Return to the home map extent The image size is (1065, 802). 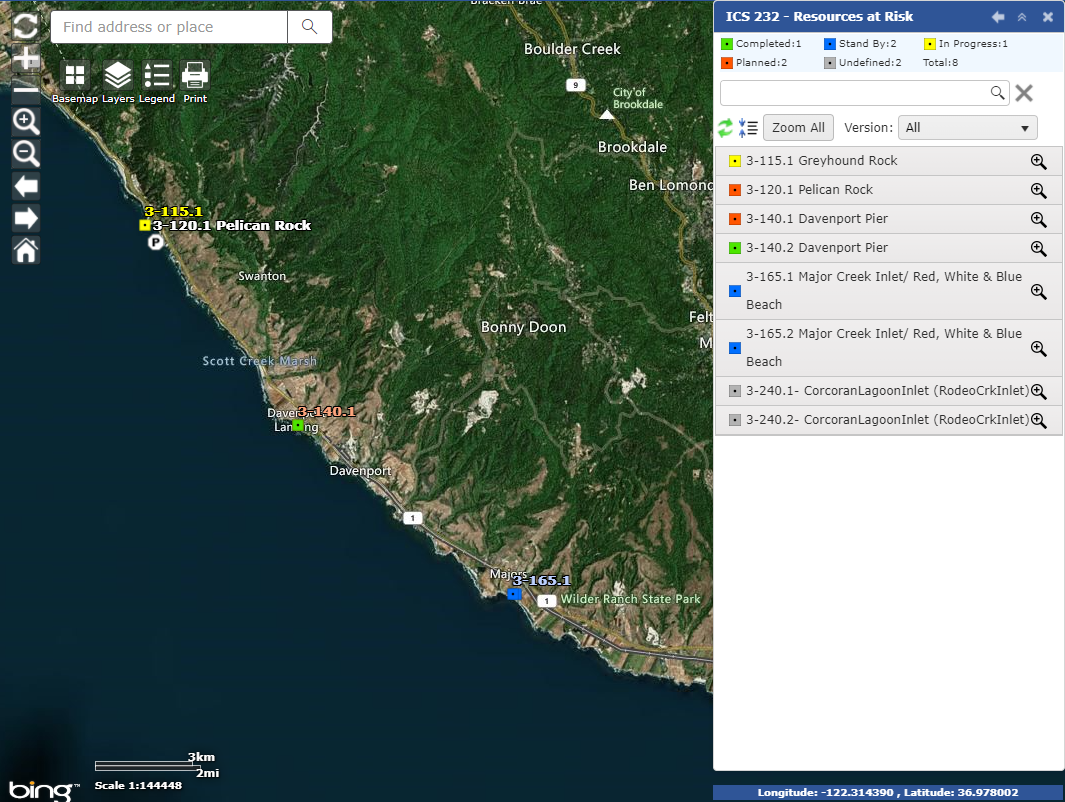26,250
